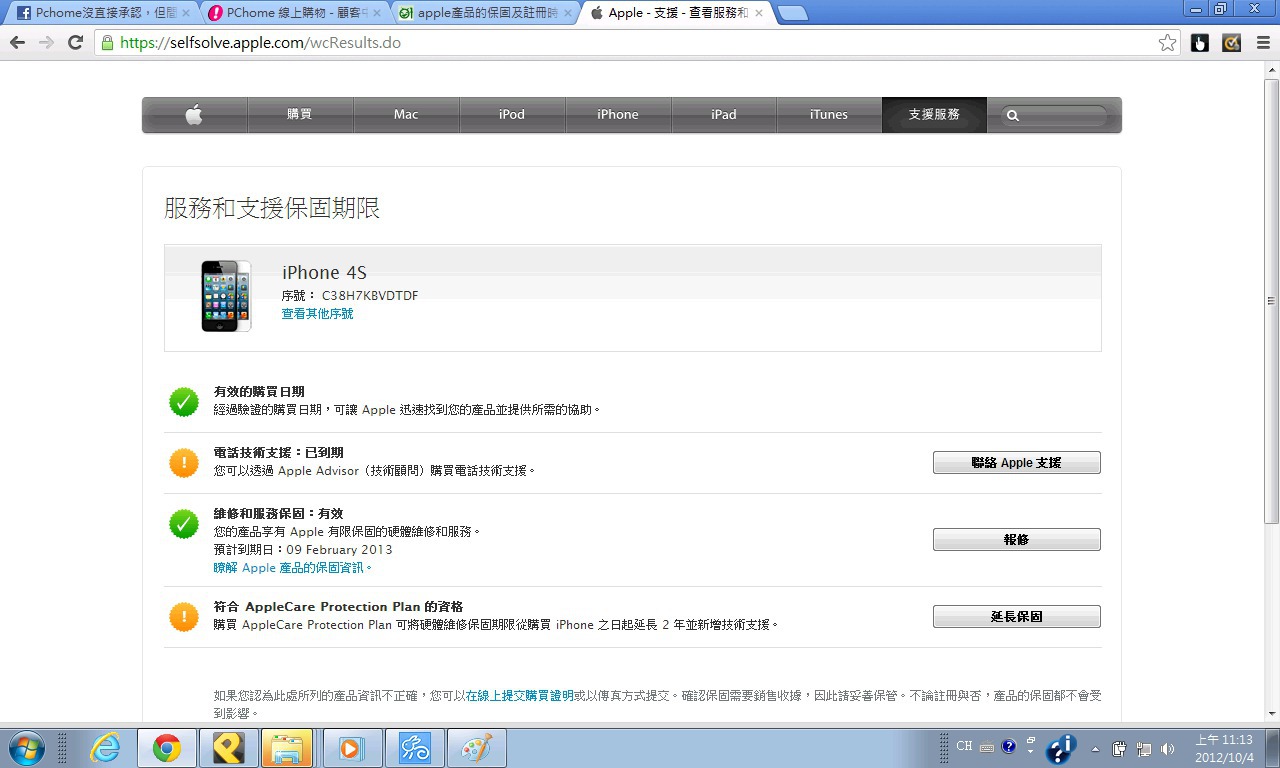Open the 瞭解 Apple 產品的保固資訊 link

[x=293, y=568]
